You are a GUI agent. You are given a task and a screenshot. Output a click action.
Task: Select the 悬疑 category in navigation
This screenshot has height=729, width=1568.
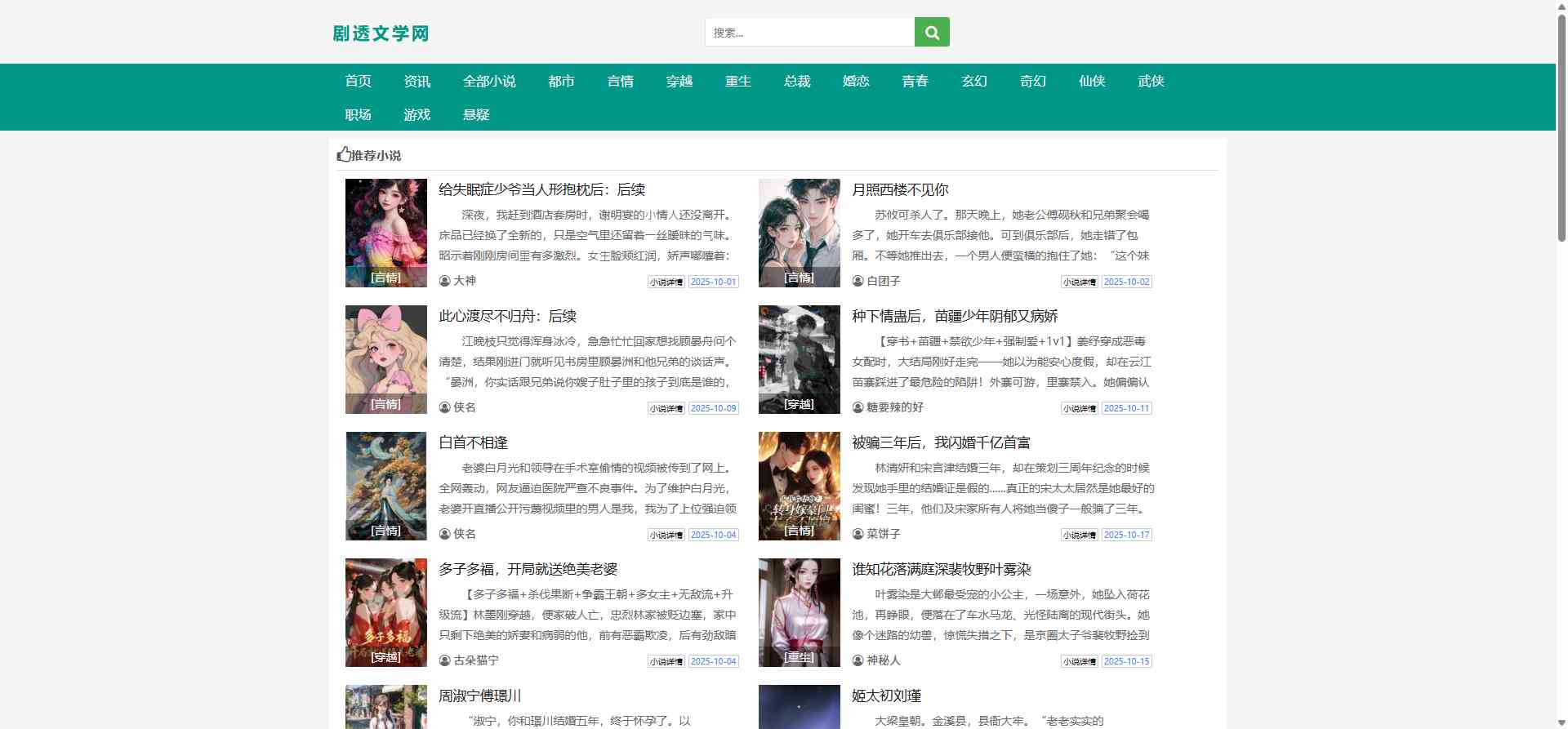tap(476, 114)
